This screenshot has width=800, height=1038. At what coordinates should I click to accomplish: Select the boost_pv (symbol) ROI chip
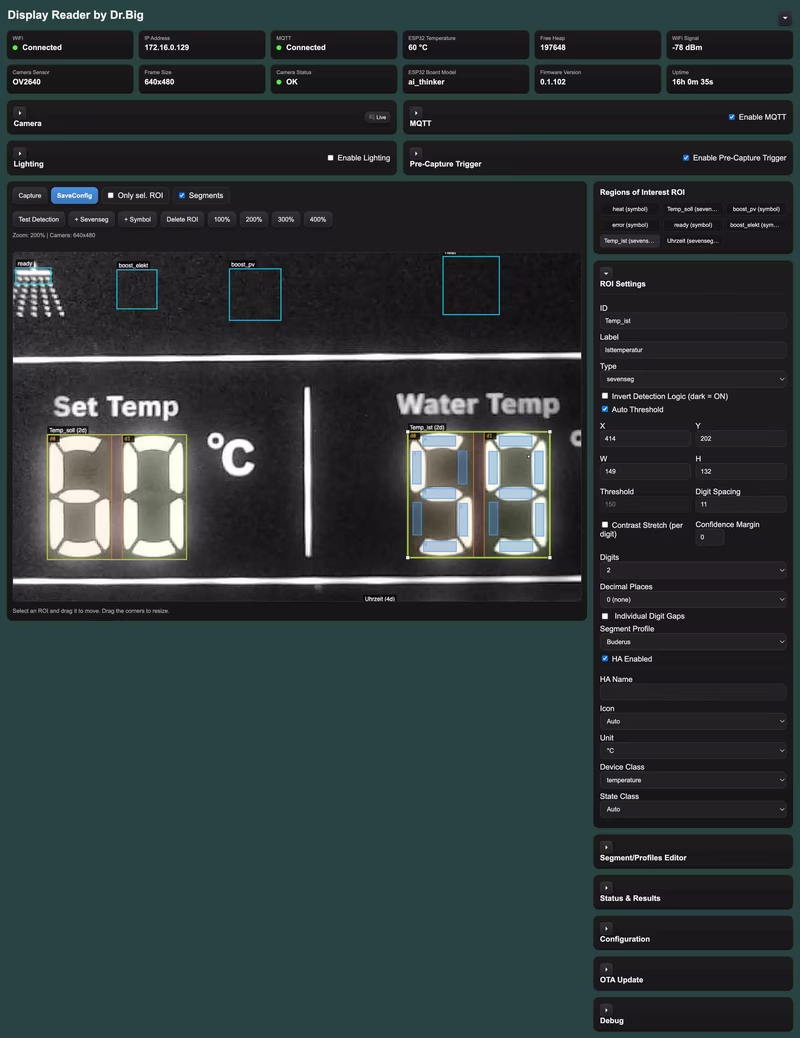pyautogui.click(x=756, y=209)
